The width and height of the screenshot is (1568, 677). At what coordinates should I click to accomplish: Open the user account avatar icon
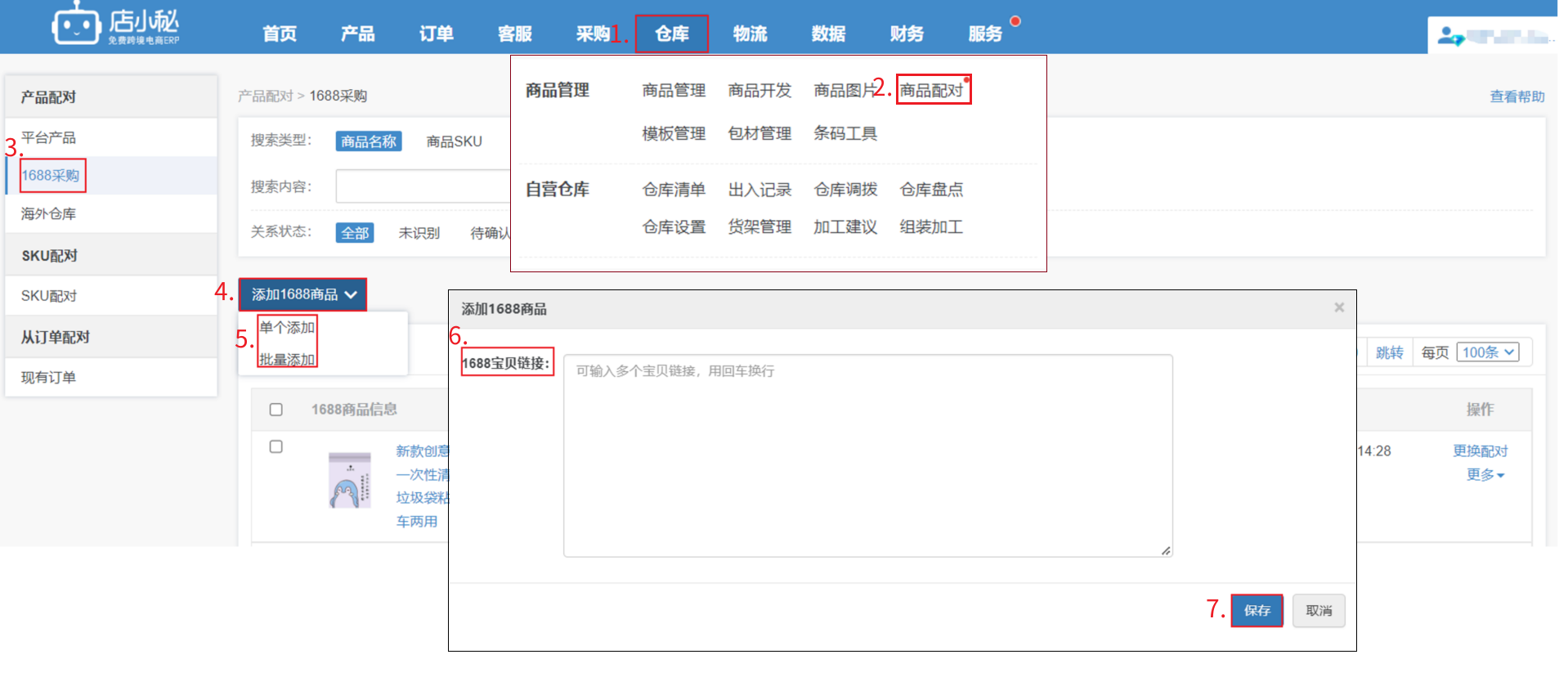tap(1450, 36)
